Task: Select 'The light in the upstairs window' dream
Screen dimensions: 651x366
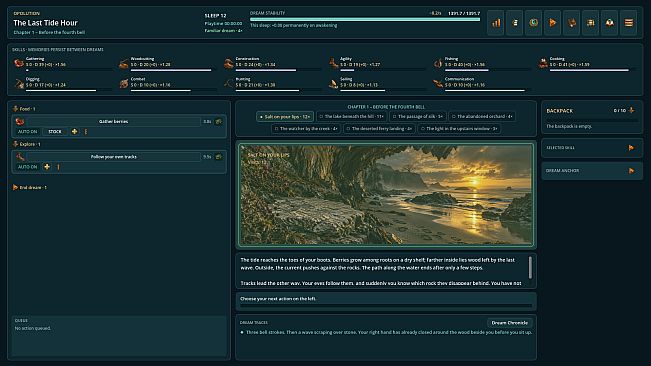Action: 459,129
